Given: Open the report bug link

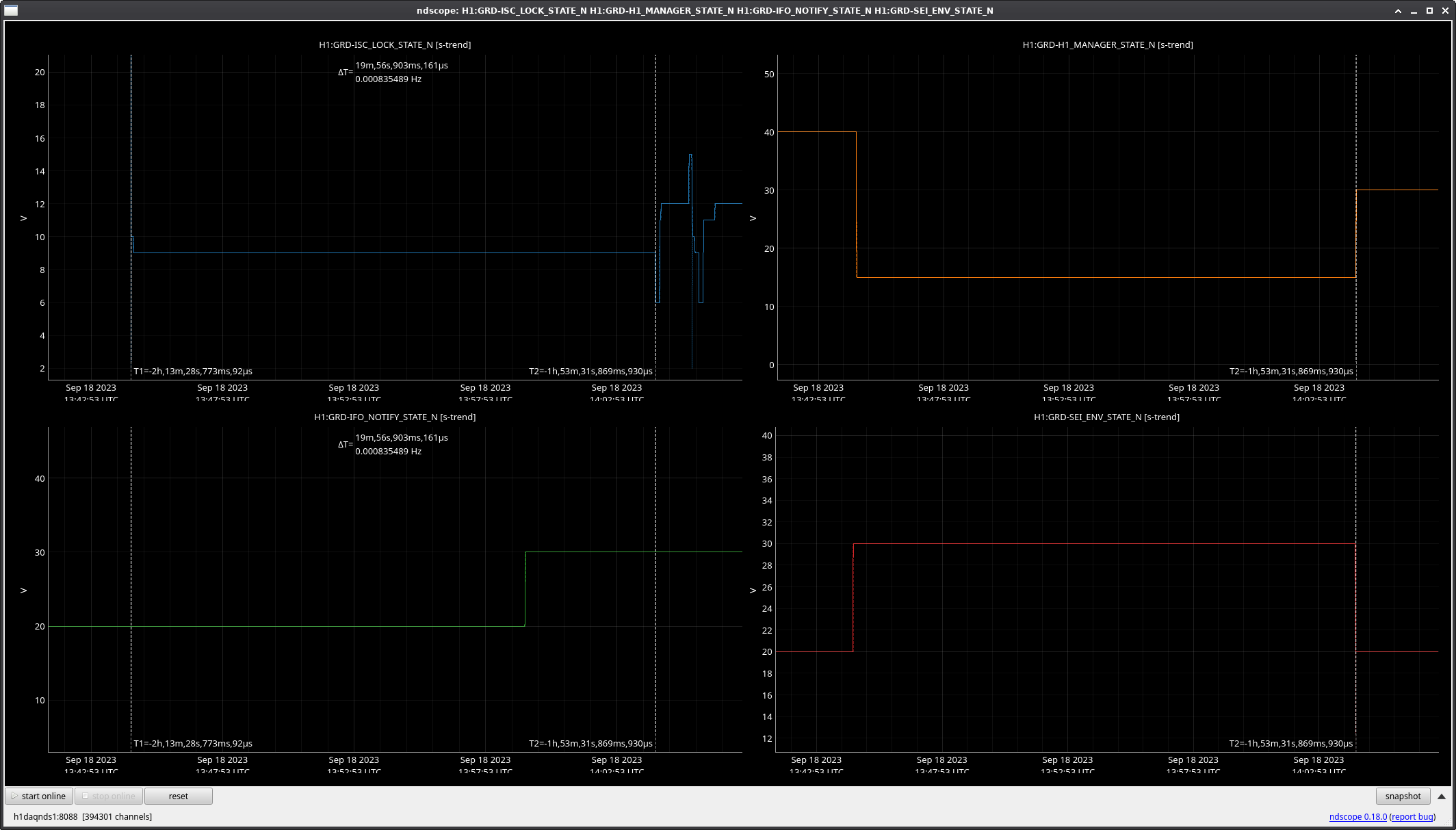Looking at the screenshot, I should [x=1412, y=816].
